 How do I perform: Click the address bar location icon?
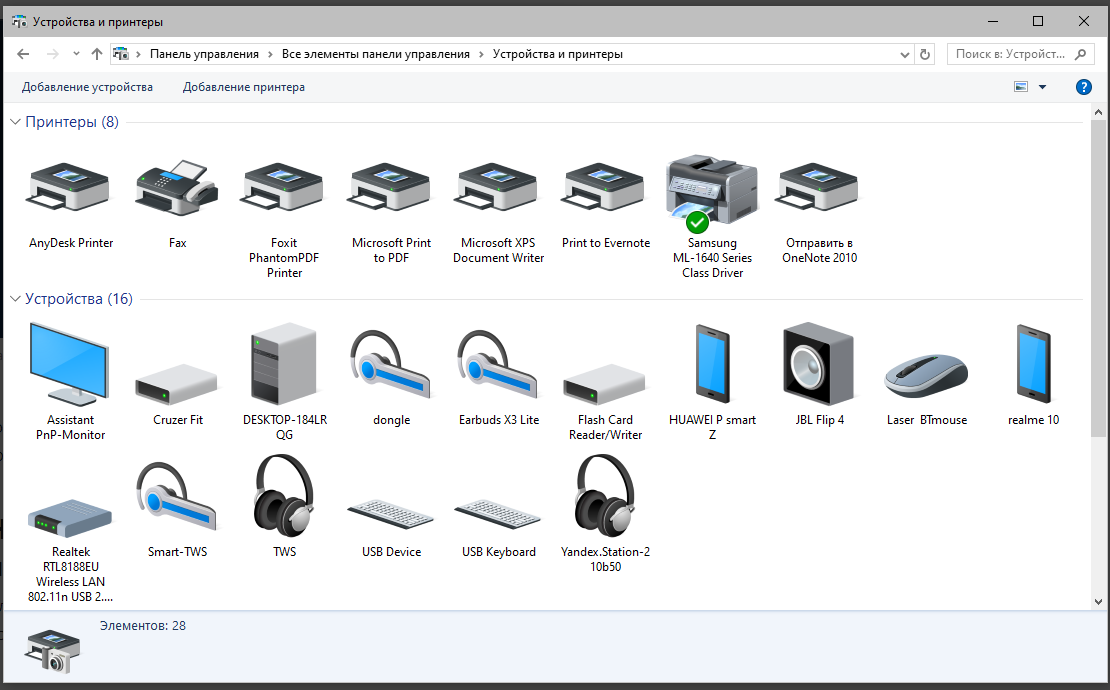pyautogui.click(x=121, y=54)
